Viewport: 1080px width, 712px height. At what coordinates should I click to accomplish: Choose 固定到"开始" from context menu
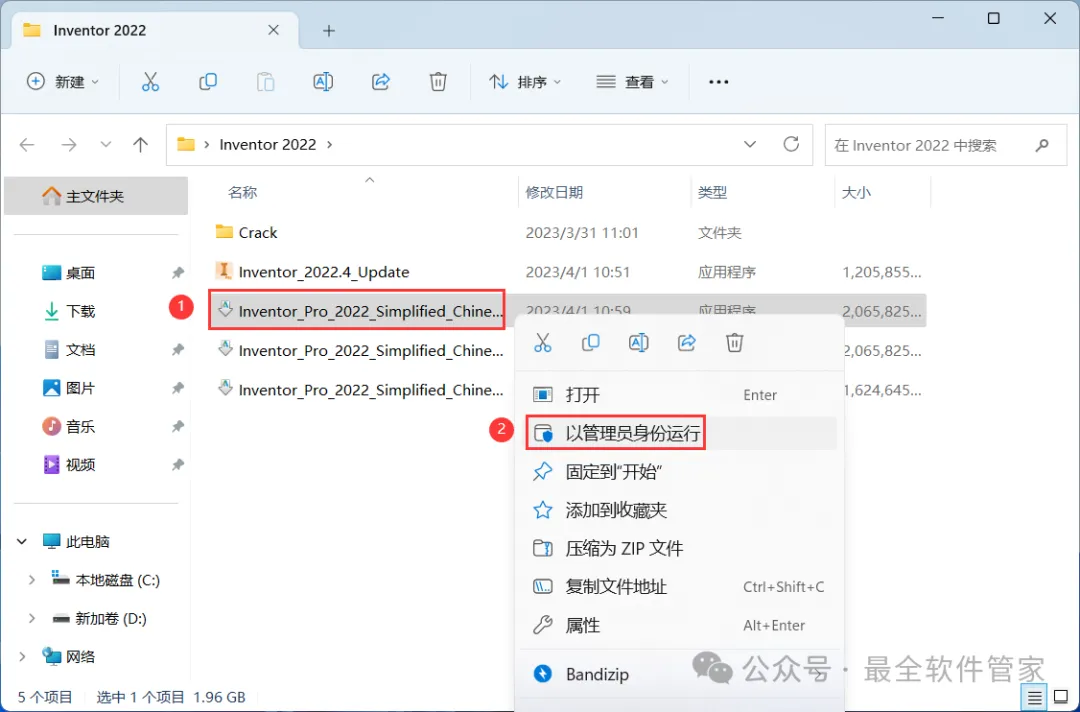pyautogui.click(x=678, y=472)
